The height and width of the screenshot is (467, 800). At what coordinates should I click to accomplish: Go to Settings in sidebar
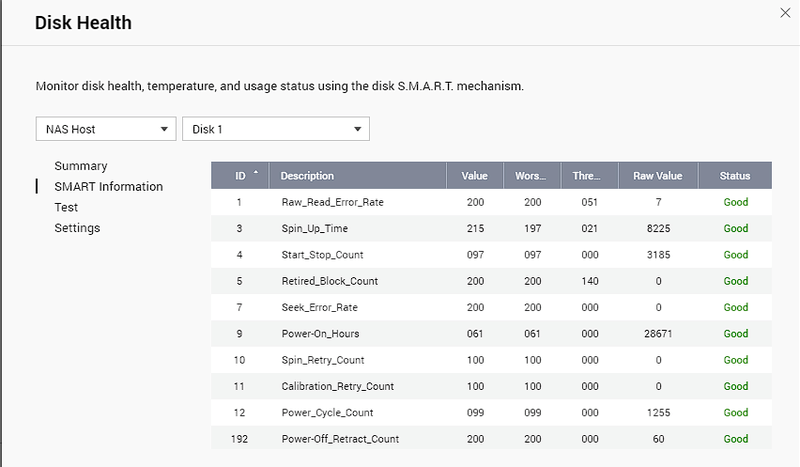coord(77,228)
